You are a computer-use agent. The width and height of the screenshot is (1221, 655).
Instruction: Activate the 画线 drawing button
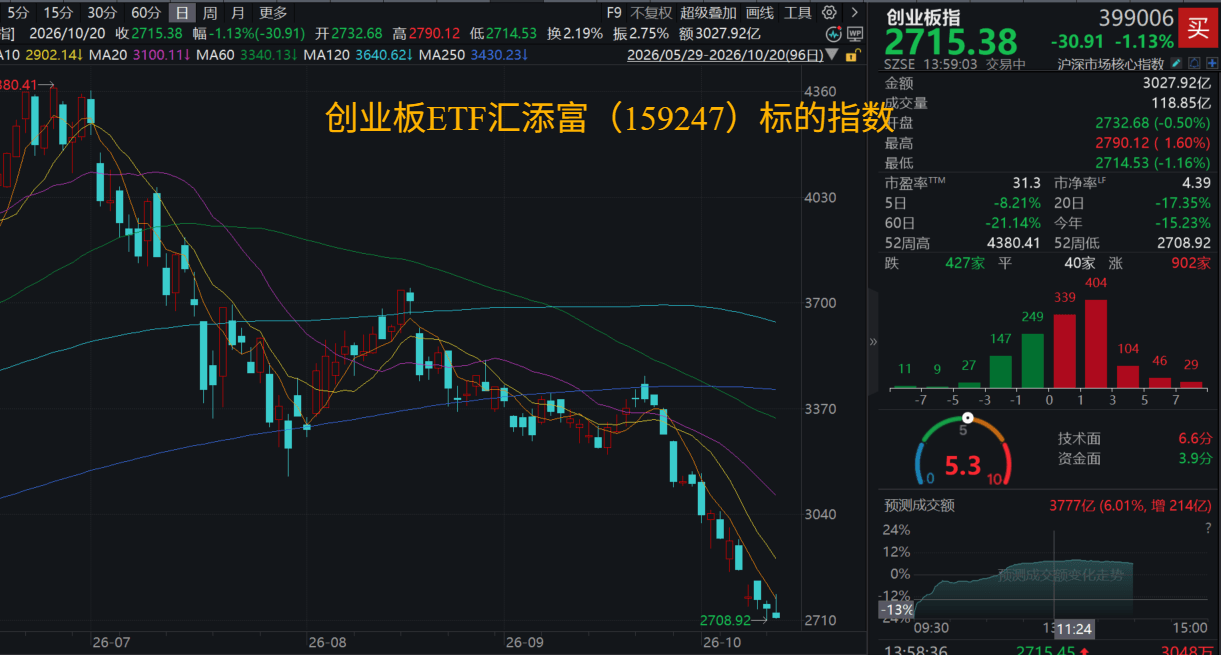[x=760, y=13]
